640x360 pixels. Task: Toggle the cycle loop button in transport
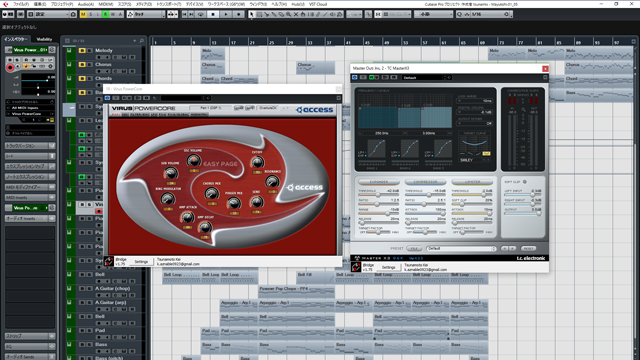[200, 14]
